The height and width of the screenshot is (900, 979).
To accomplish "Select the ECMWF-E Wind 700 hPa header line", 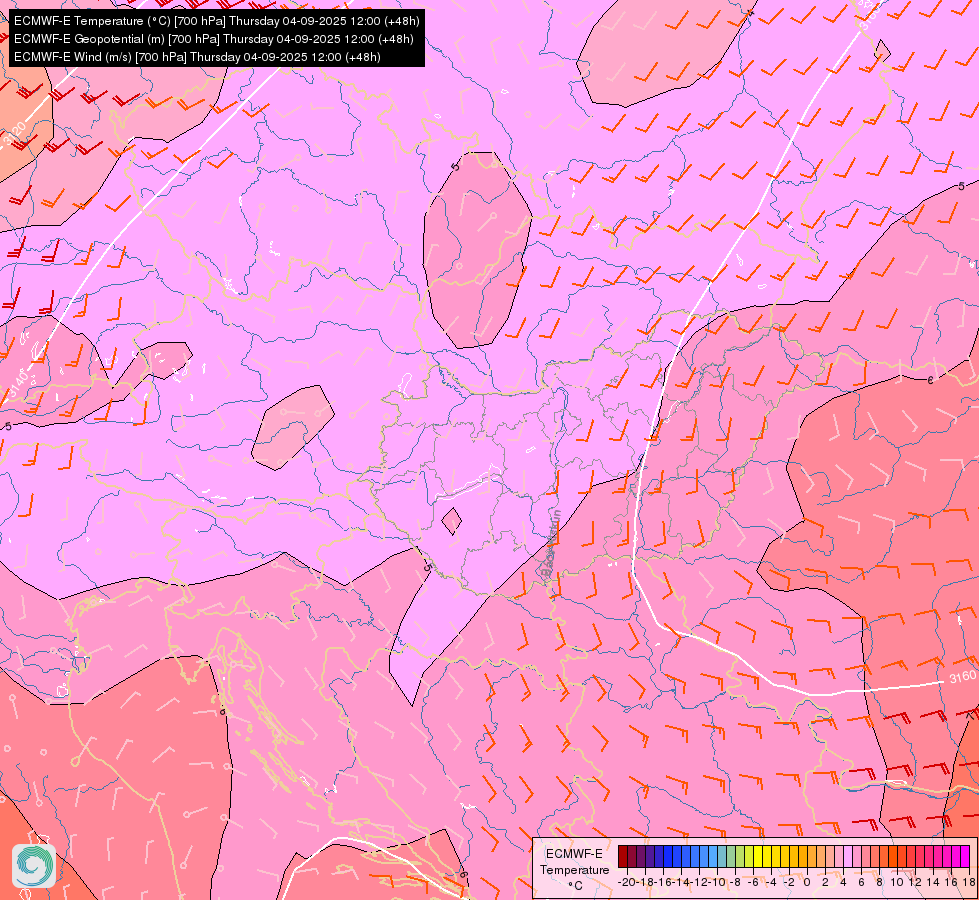I will (197, 57).
